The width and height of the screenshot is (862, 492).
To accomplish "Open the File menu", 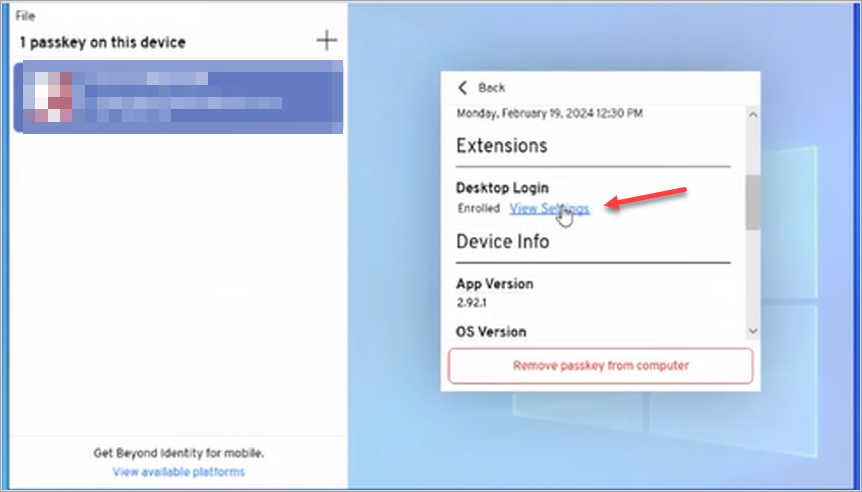I will (x=25, y=17).
